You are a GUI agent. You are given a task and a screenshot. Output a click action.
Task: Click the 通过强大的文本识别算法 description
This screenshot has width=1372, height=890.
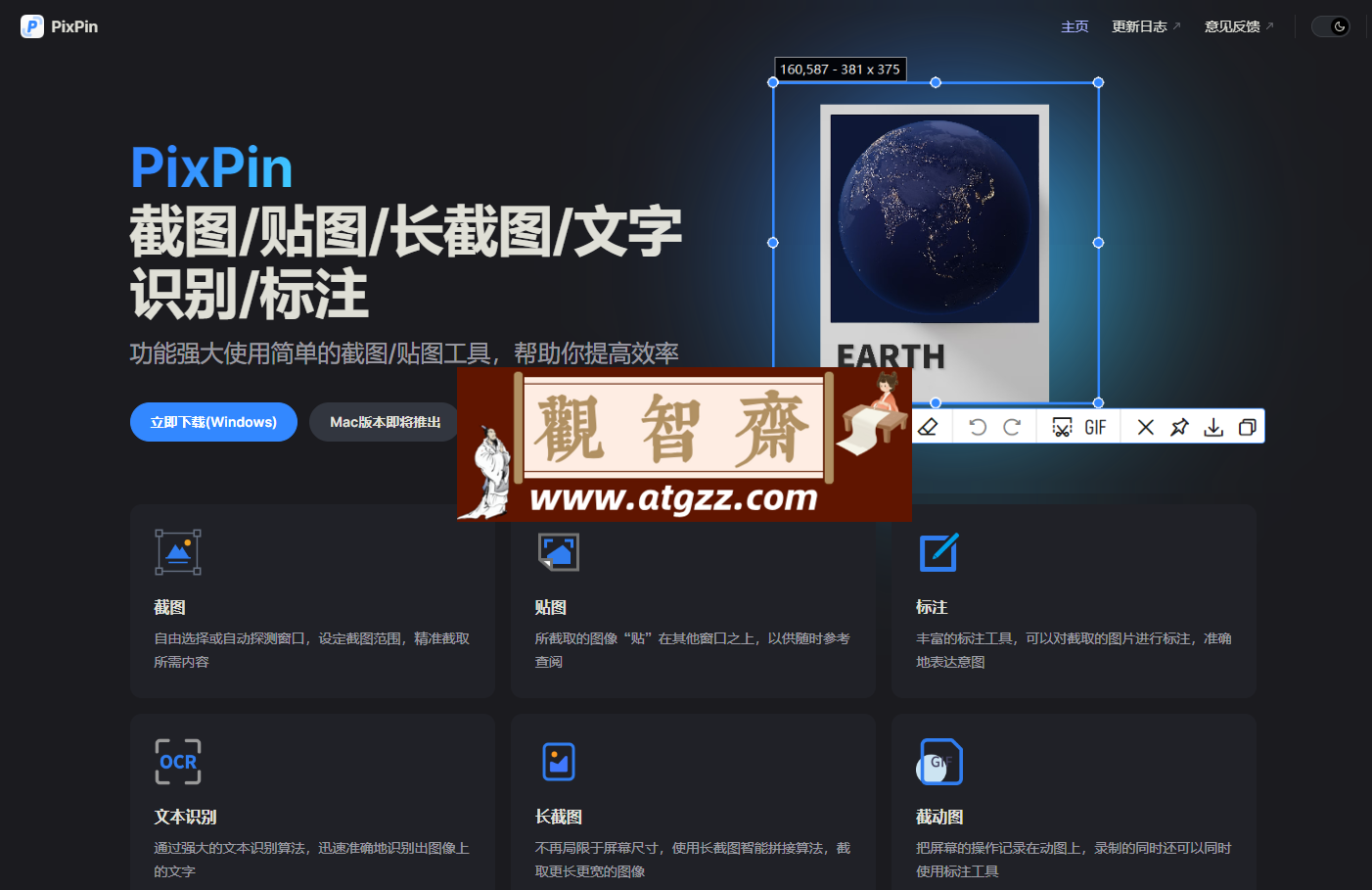(x=311, y=860)
